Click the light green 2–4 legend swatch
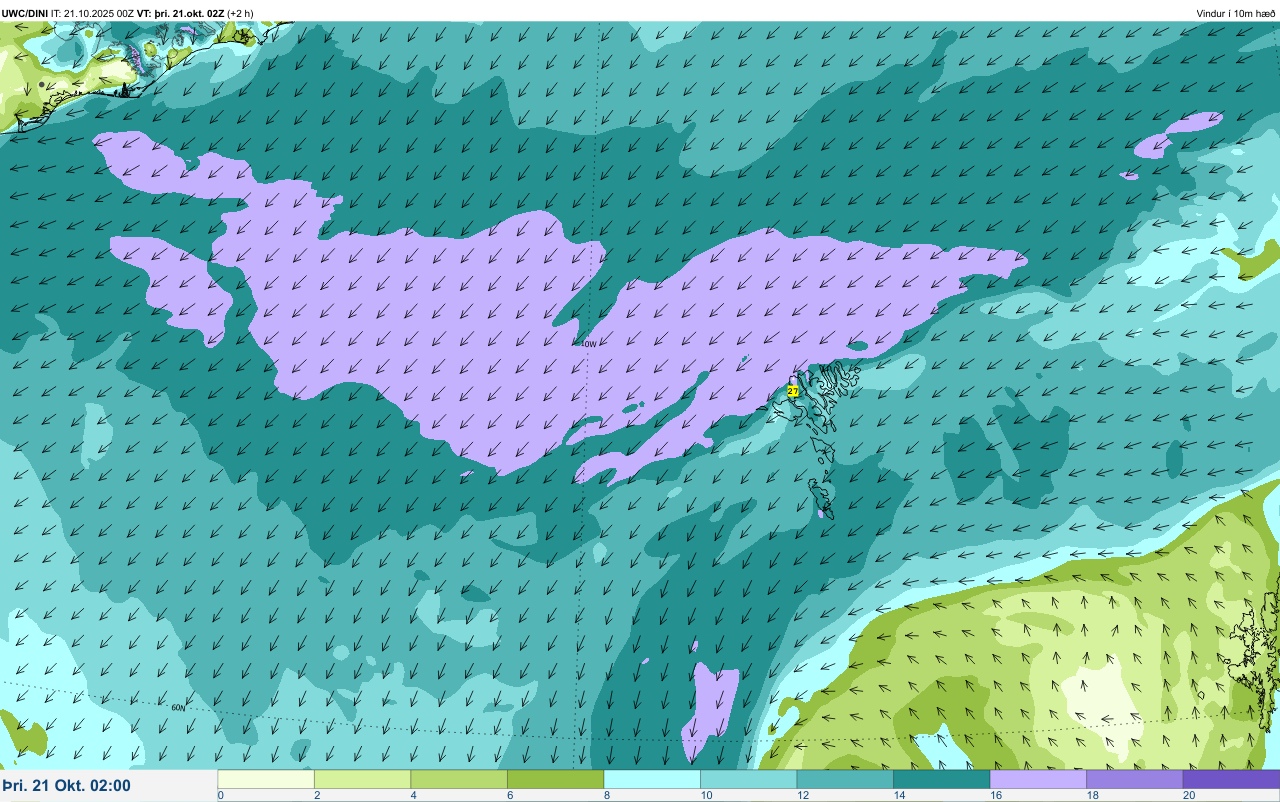Screen dimensions: 1280x802 pos(362,779)
